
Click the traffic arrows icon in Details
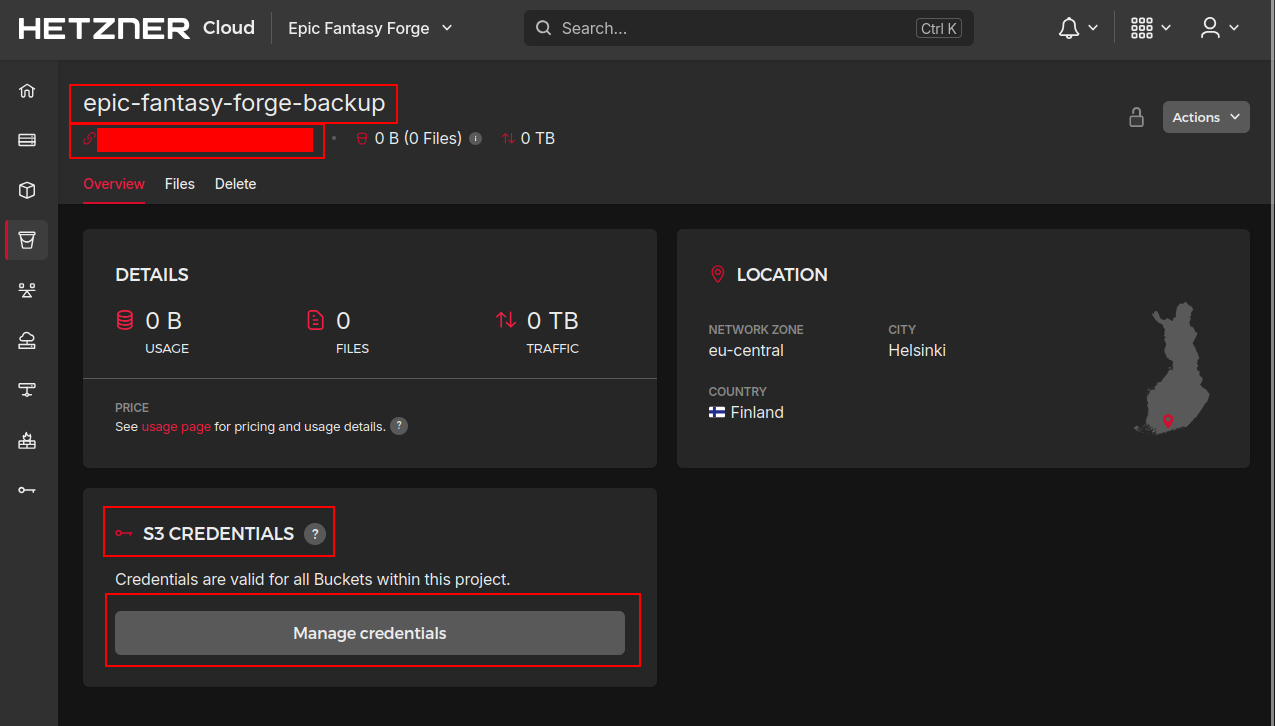(506, 321)
